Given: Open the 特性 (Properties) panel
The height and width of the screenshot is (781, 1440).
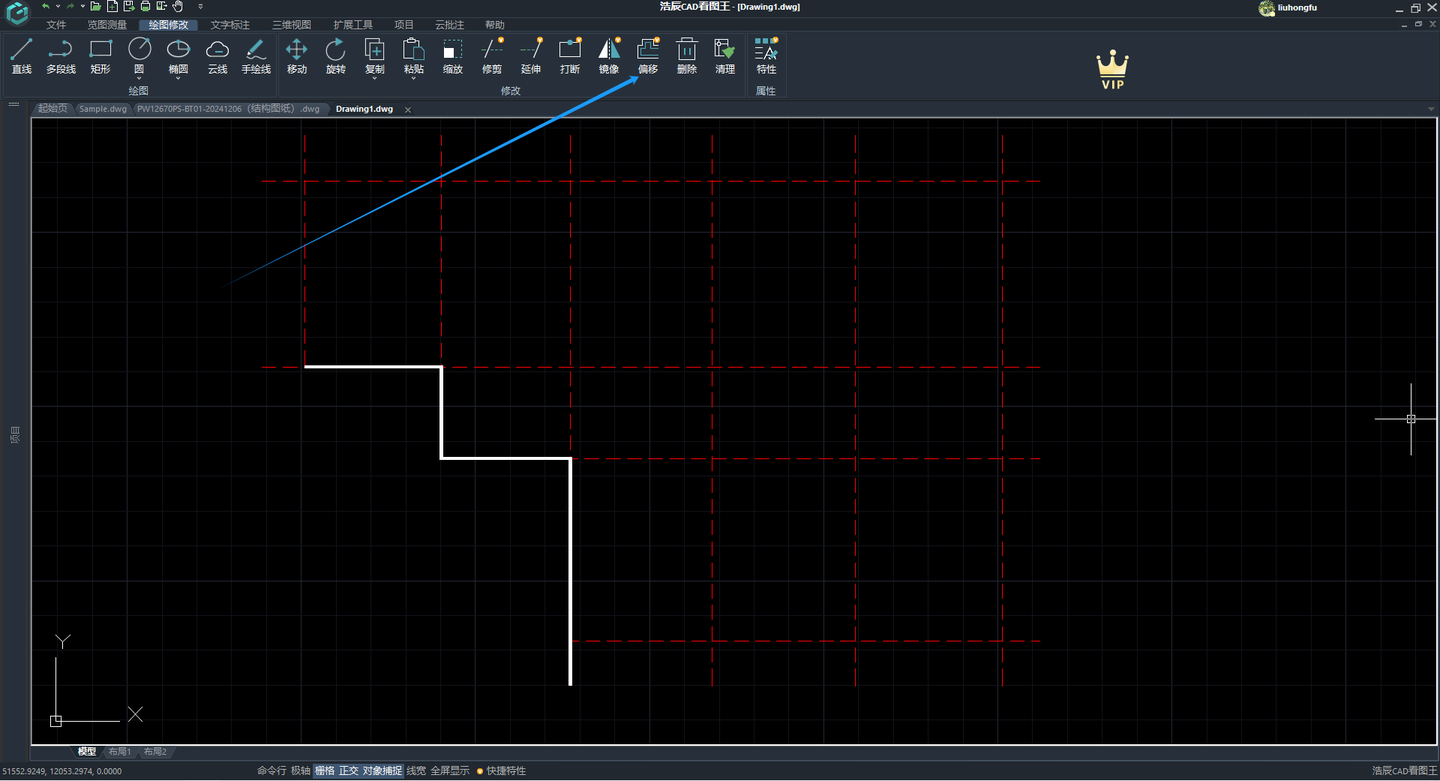Looking at the screenshot, I should pyautogui.click(x=766, y=56).
